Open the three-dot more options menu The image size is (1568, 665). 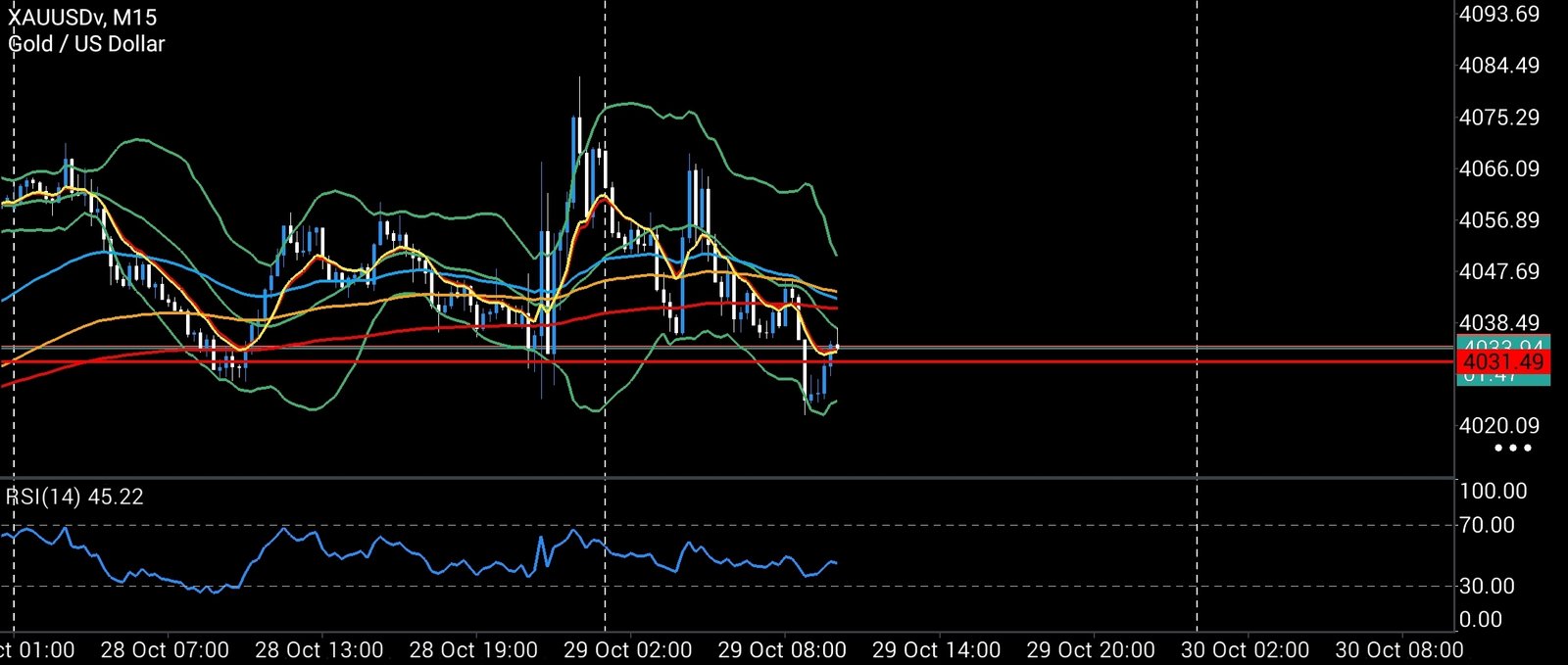point(1512,449)
